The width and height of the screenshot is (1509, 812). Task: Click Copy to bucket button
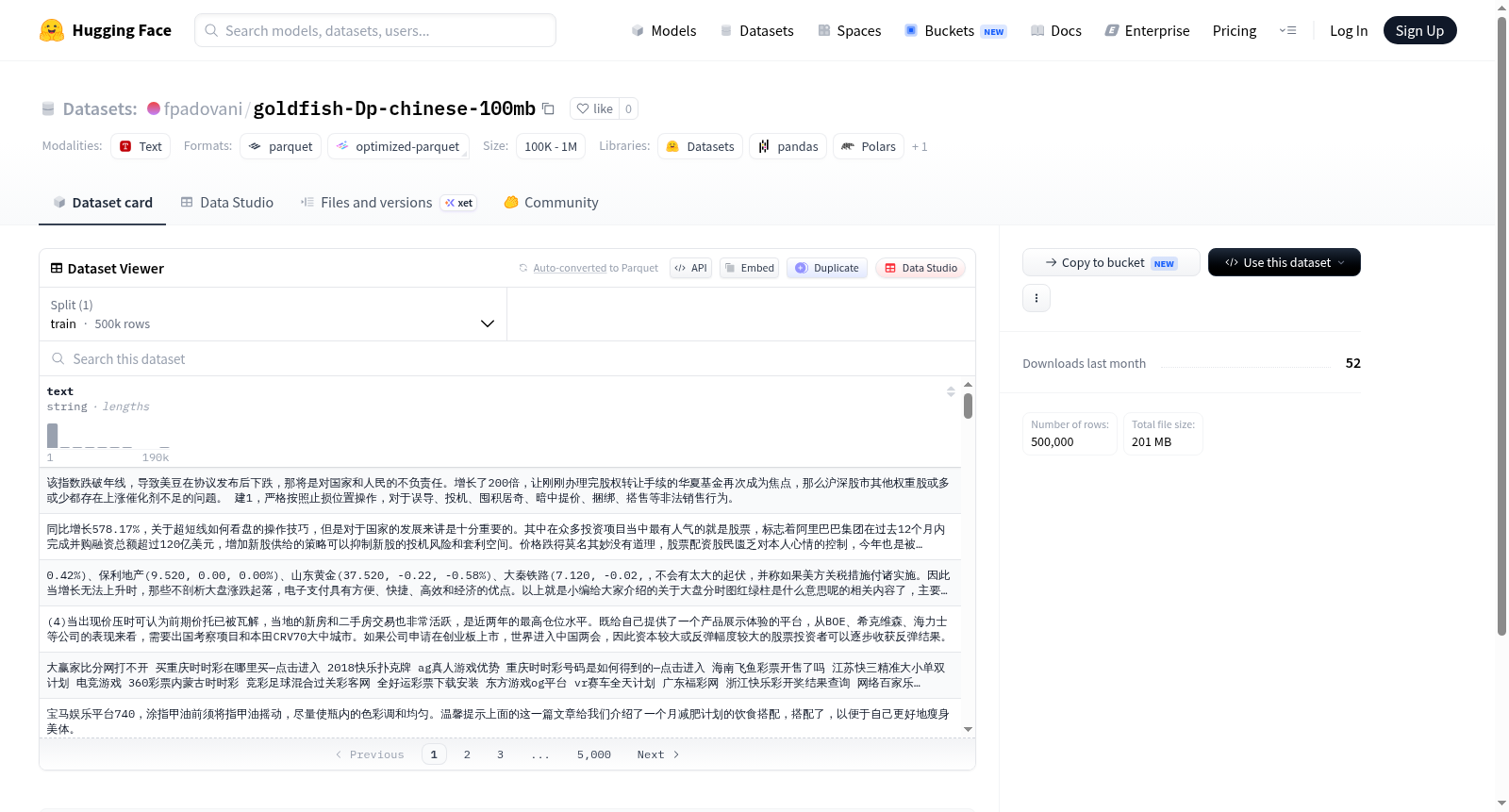tap(1111, 262)
